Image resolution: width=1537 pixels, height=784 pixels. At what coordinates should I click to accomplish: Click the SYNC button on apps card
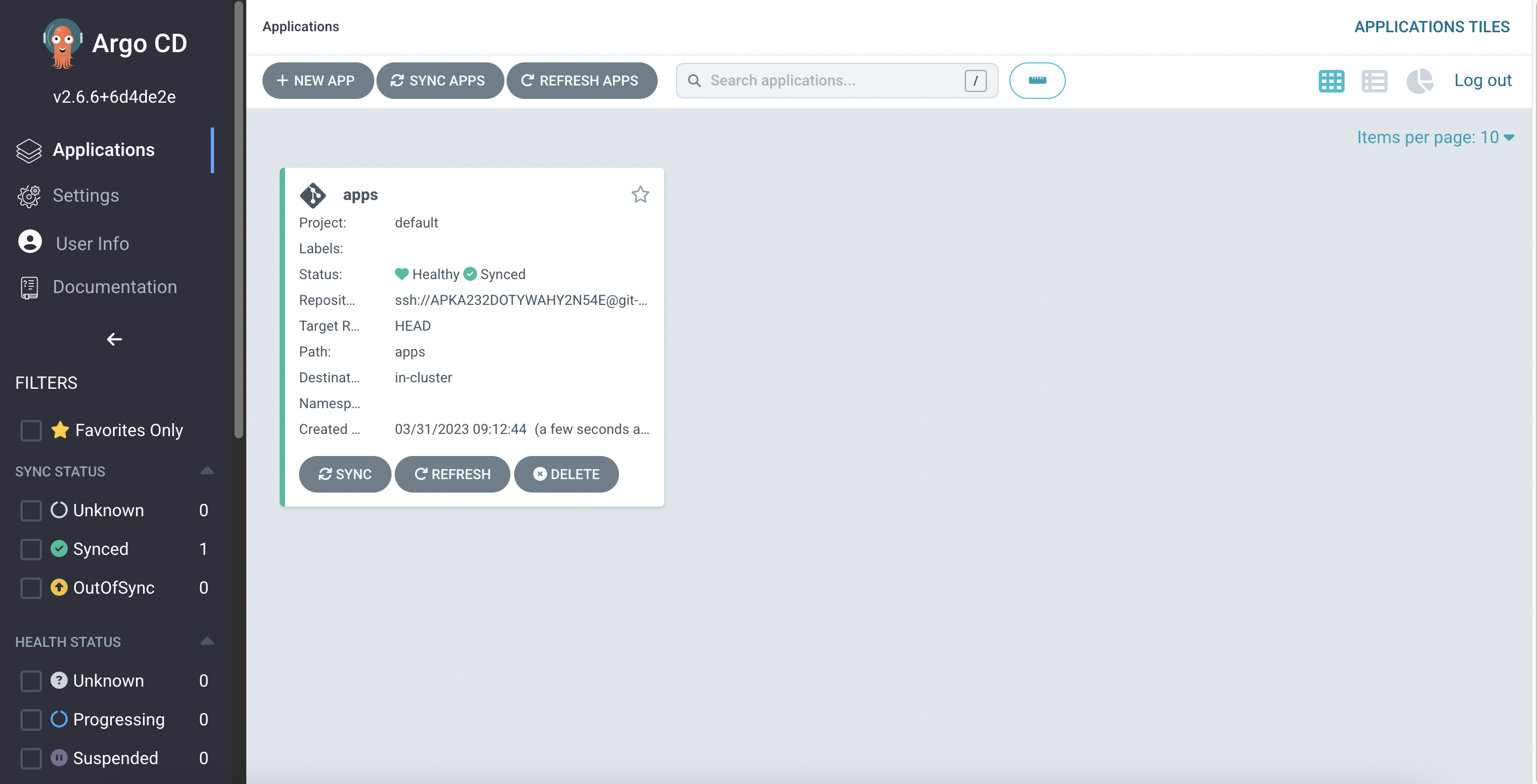tap(345, 473)
